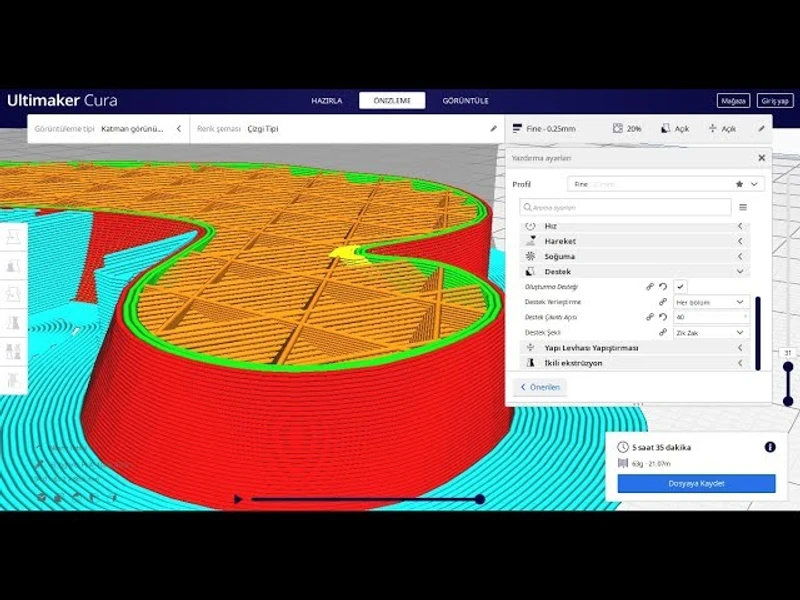Click the settings search field
800x600 pixels.
click(x=626, y=207)
